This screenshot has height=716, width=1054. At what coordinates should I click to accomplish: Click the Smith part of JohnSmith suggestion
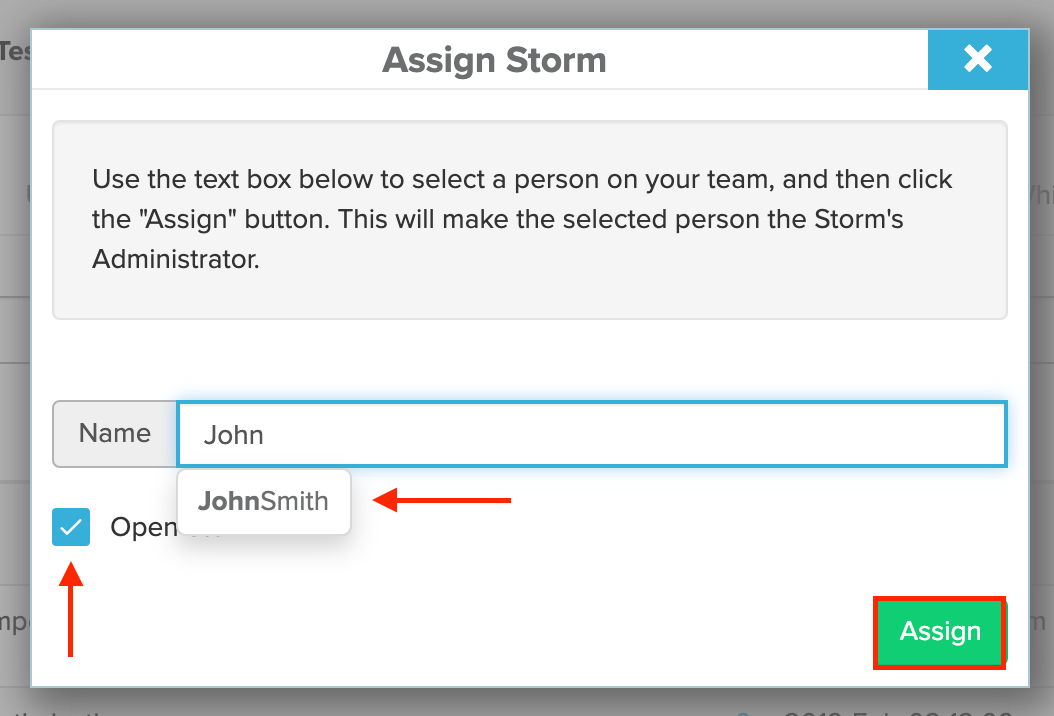[294, 502]
